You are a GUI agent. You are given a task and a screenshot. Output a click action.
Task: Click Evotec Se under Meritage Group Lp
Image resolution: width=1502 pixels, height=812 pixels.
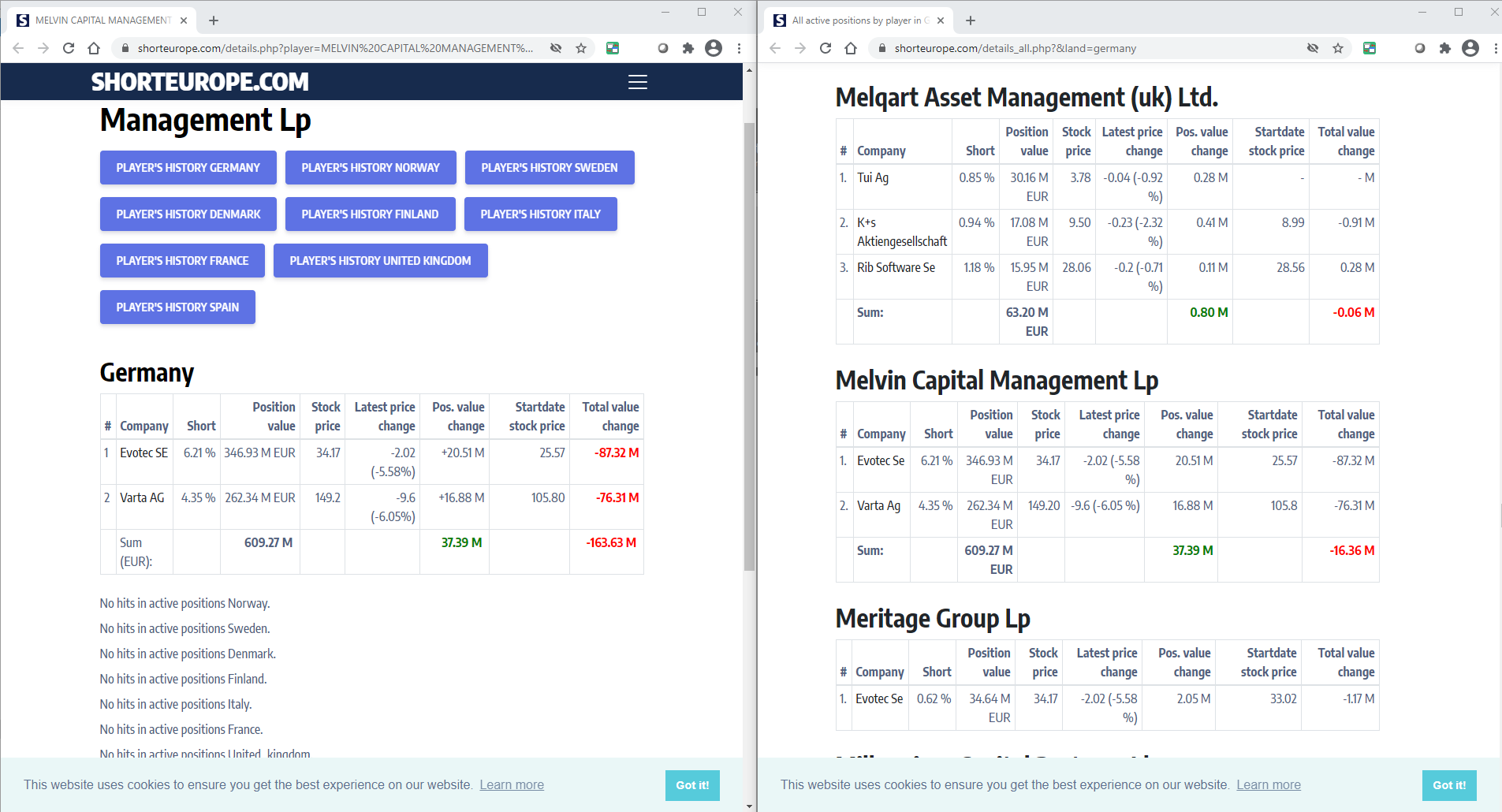click(879, 698)
